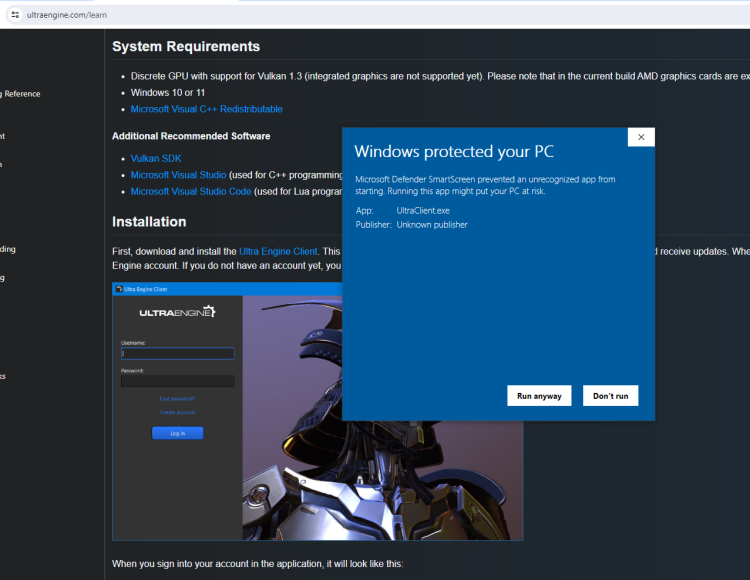750x580 pixels.
Task: Follow the Vulkan SDK link
Action: 156,158
